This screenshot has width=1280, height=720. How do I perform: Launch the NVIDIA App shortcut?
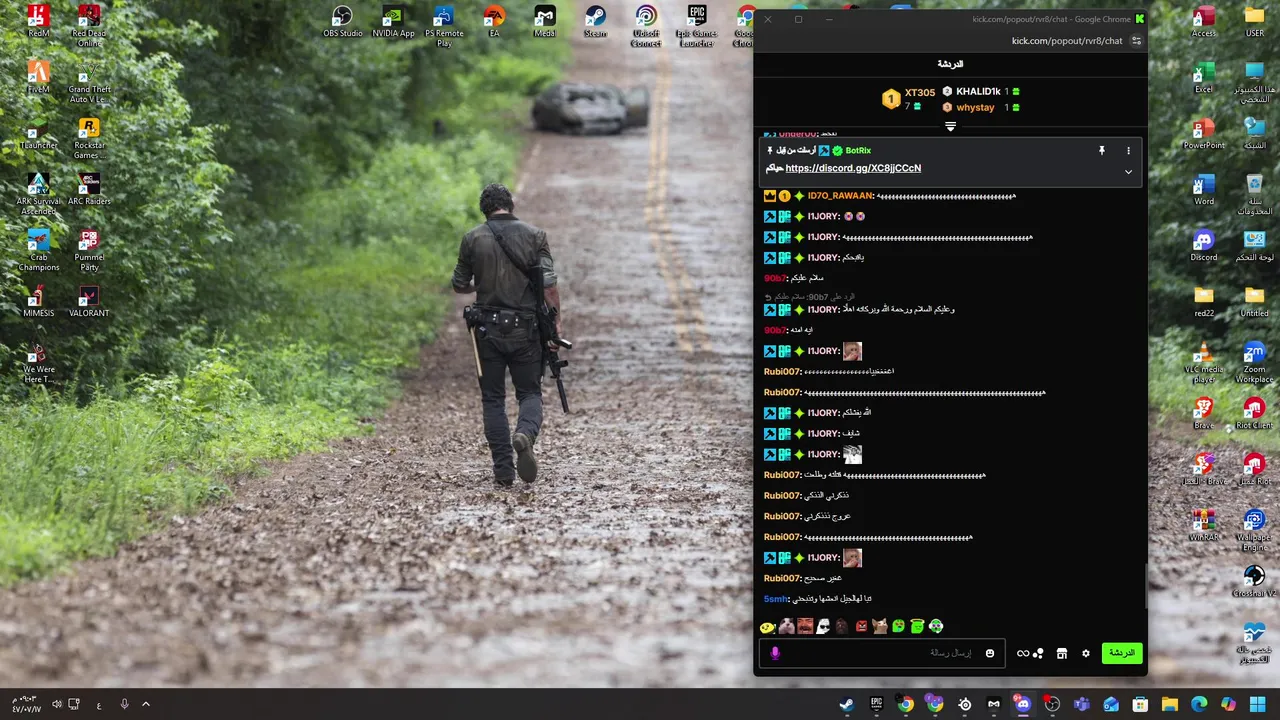(x=393, y=21)
